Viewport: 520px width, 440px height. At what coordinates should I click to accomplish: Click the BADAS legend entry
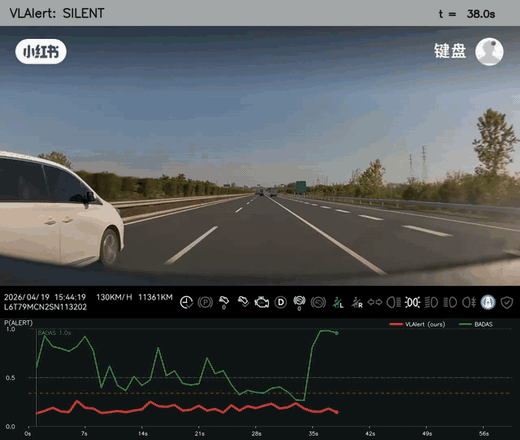(x=476, y=324)
